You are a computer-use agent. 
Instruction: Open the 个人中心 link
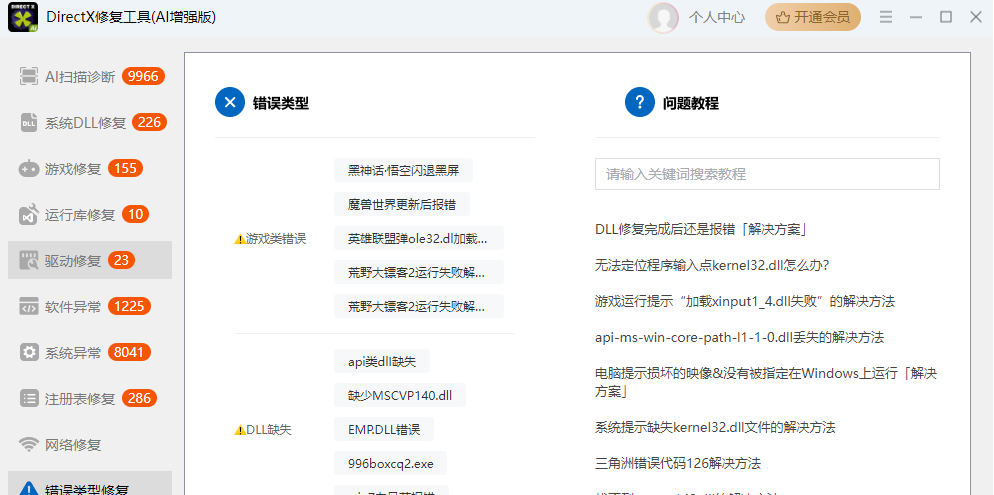pyautogui.click(x=717, y=18)
